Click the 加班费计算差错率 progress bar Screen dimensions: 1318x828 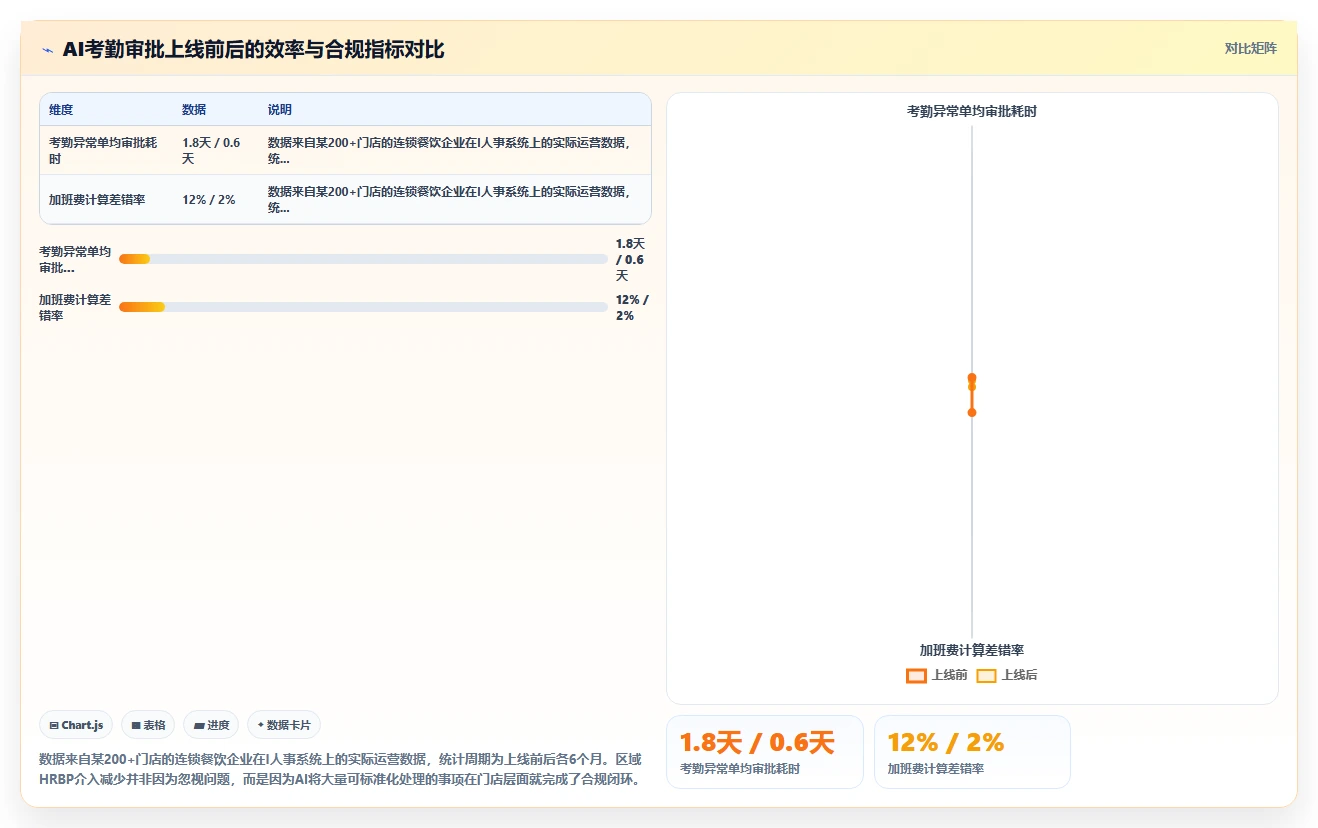coord(363,307)
